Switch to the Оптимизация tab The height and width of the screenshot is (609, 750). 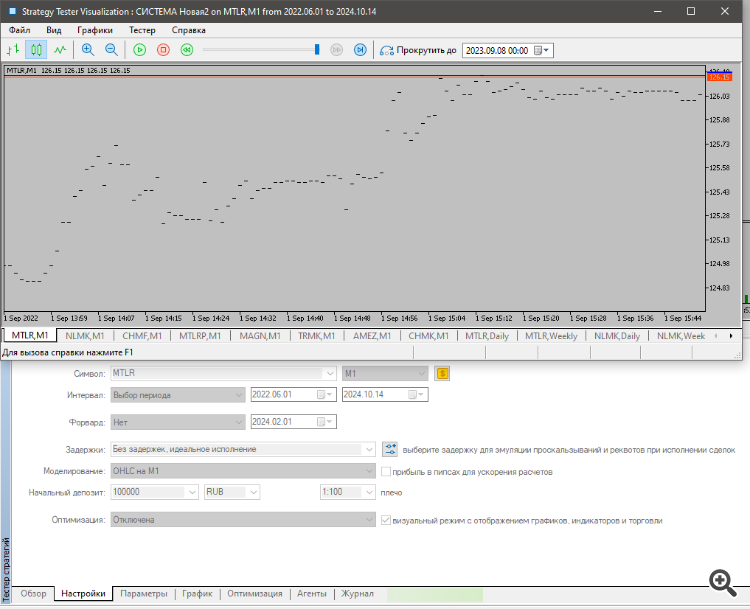[254, 594]
